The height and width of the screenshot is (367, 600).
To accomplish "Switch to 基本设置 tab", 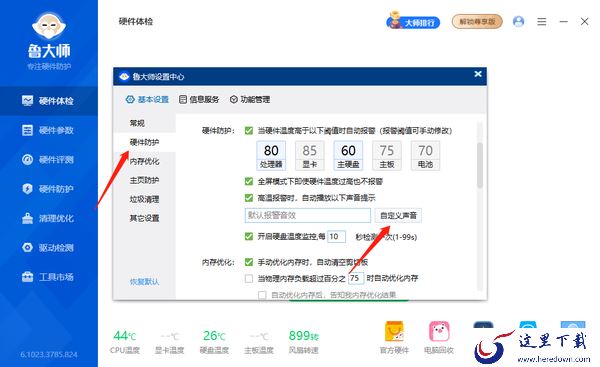I will click(x=147, y=99).
